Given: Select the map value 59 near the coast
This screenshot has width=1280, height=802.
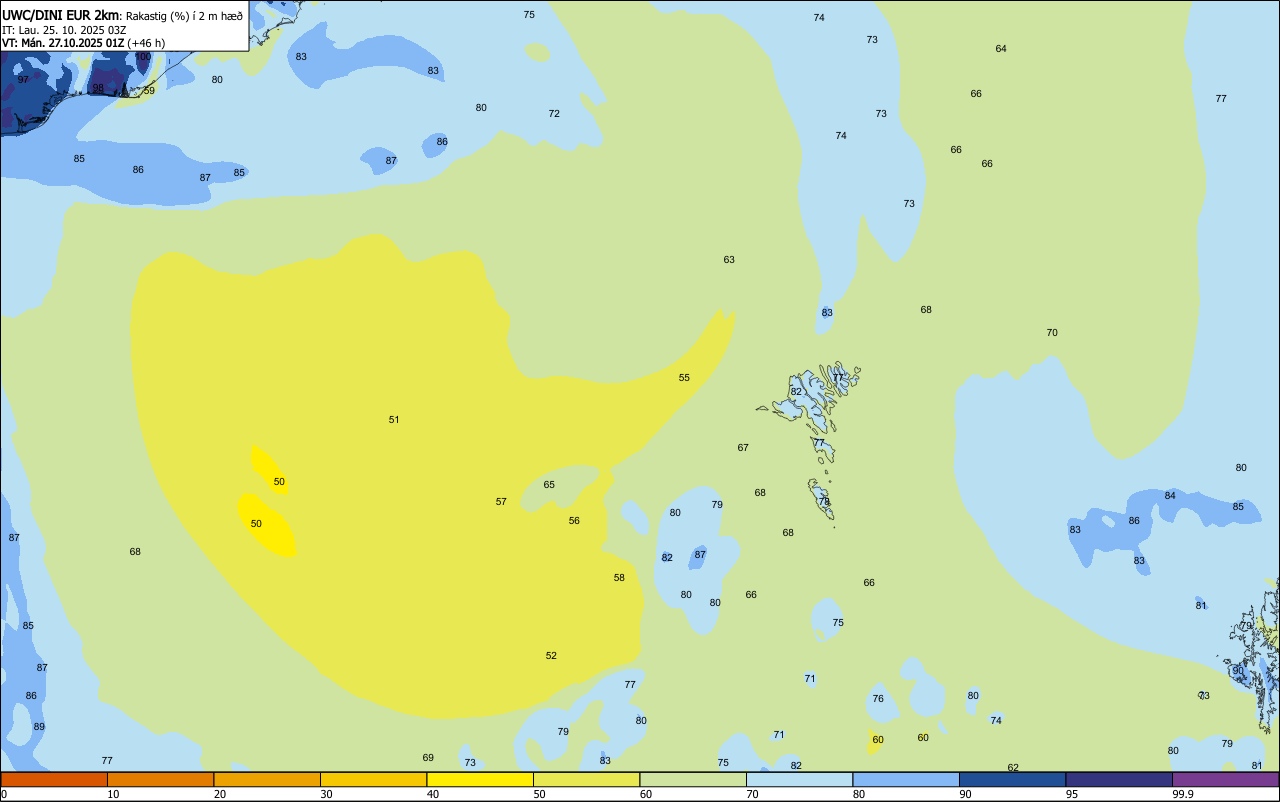Looking at the screenshot, I should pyautogui.click(x=149, y=91).
